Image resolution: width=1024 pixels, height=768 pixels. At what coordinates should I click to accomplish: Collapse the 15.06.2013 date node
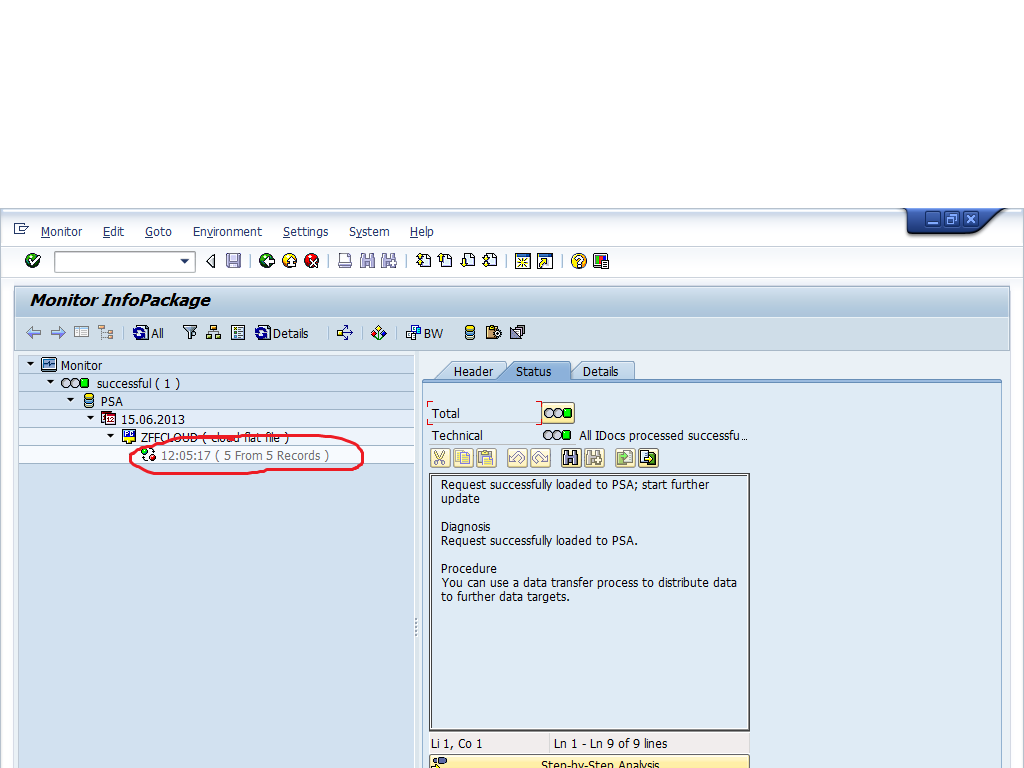(91, 418)
